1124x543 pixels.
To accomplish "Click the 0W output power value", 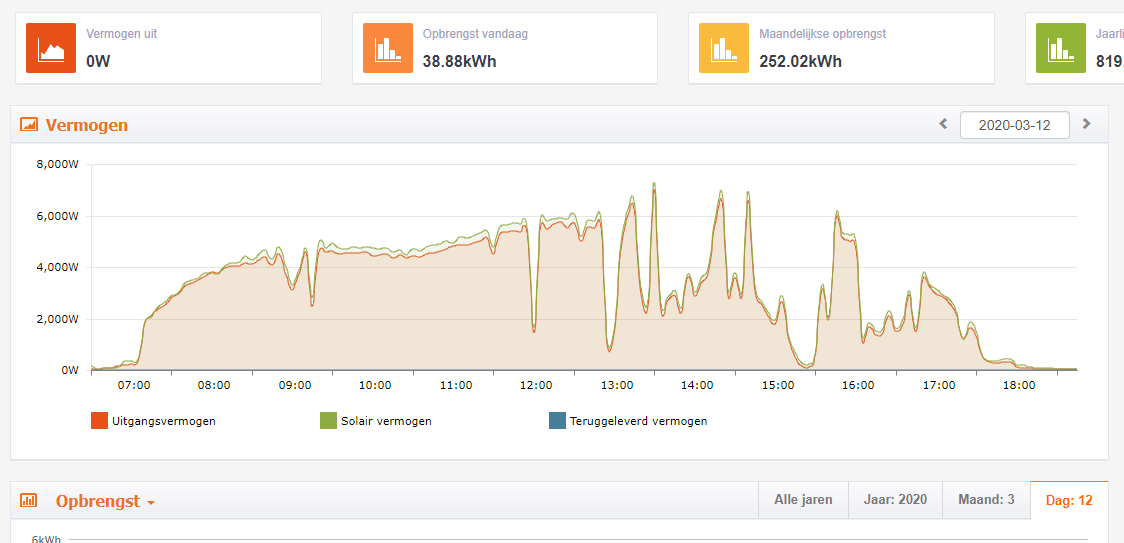I will [x=98, y=62].
